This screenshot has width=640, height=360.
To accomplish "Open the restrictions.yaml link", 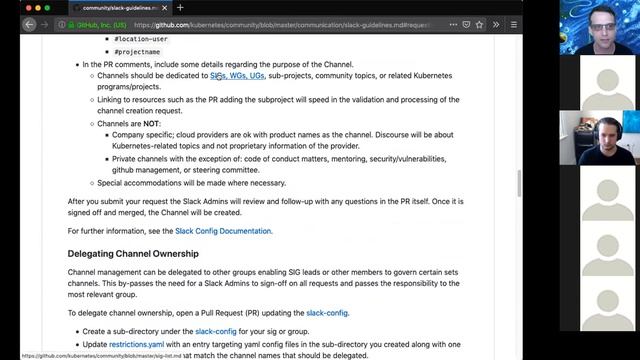I will (136, 344).
